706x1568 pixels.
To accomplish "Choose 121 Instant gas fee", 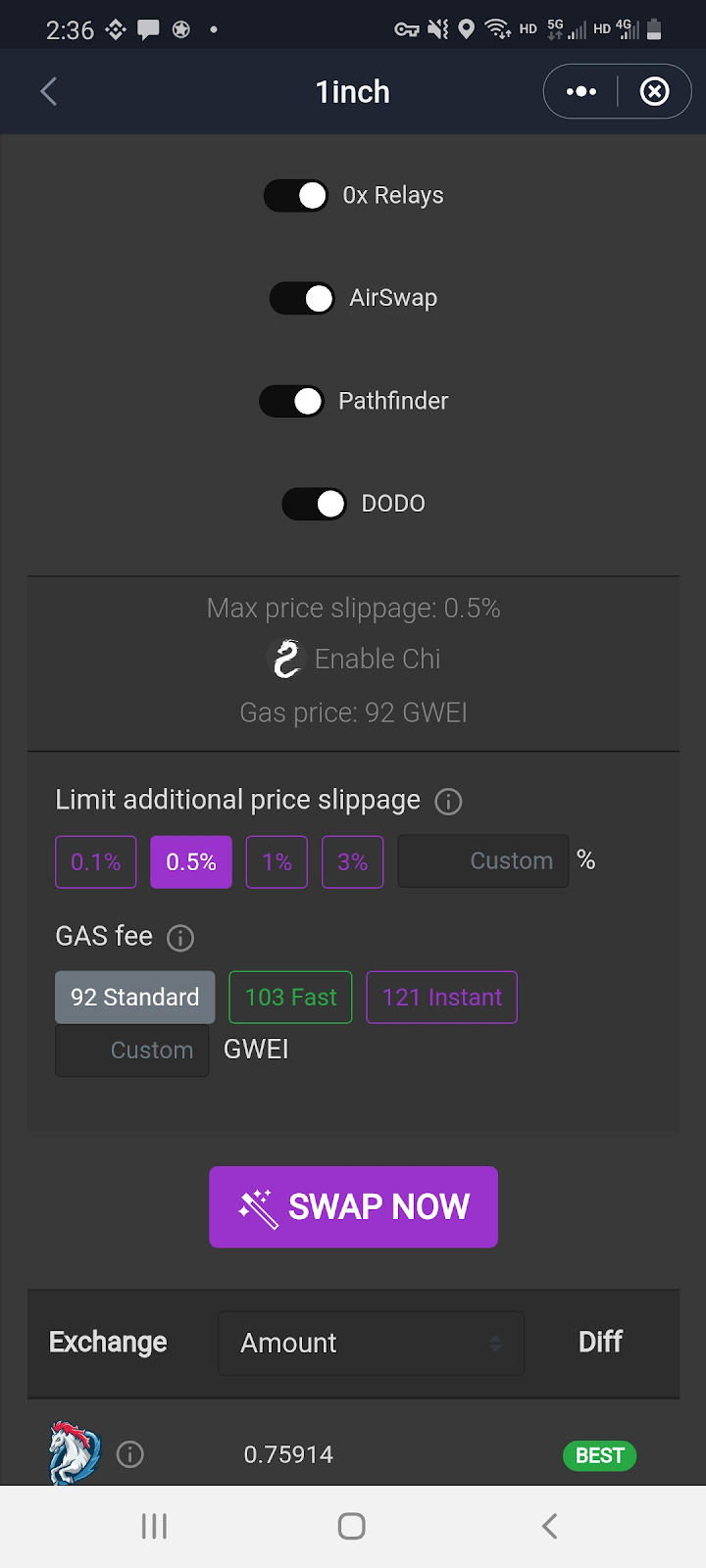I will (441, 997).
